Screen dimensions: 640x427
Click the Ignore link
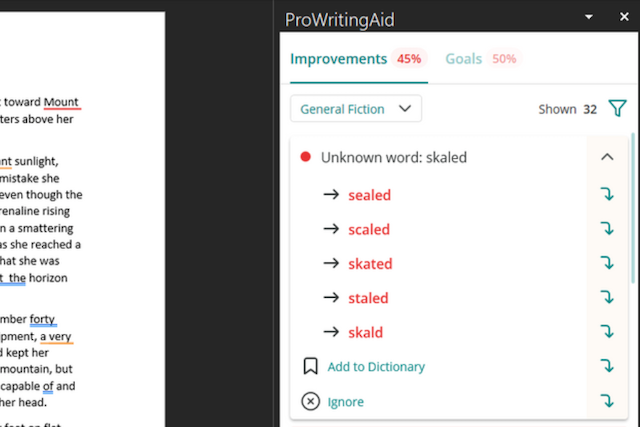(345, 402)
